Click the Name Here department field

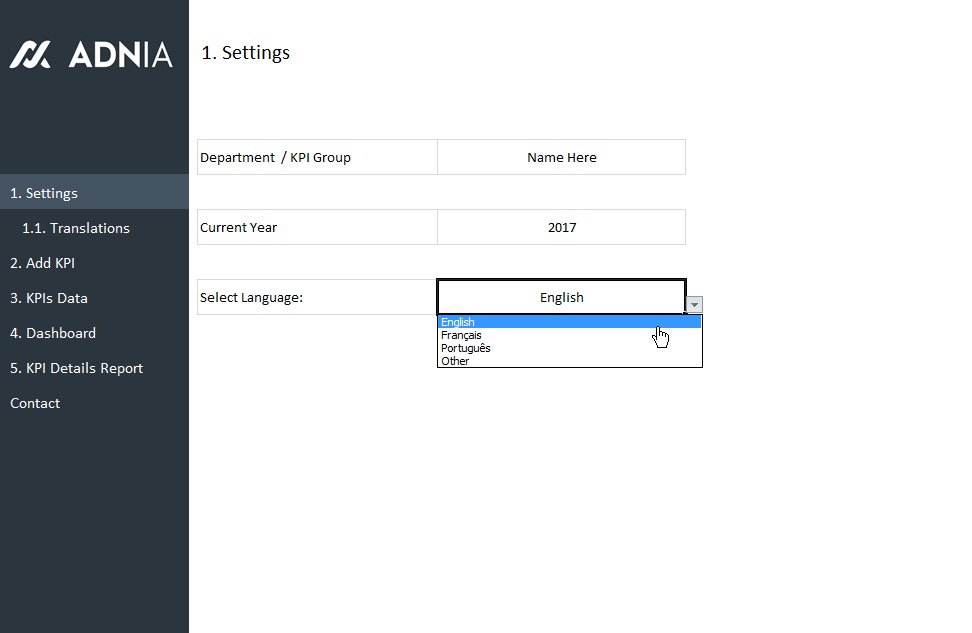pyautogui.click(x=561, y=157)
